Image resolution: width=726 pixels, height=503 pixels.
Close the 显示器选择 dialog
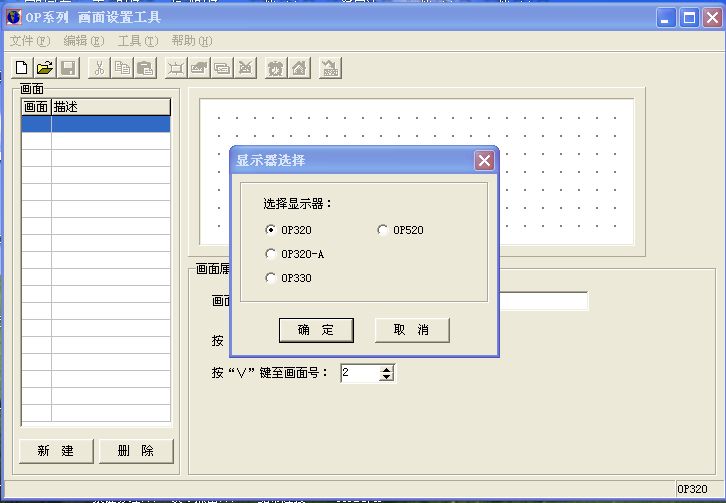click(484, 160)
